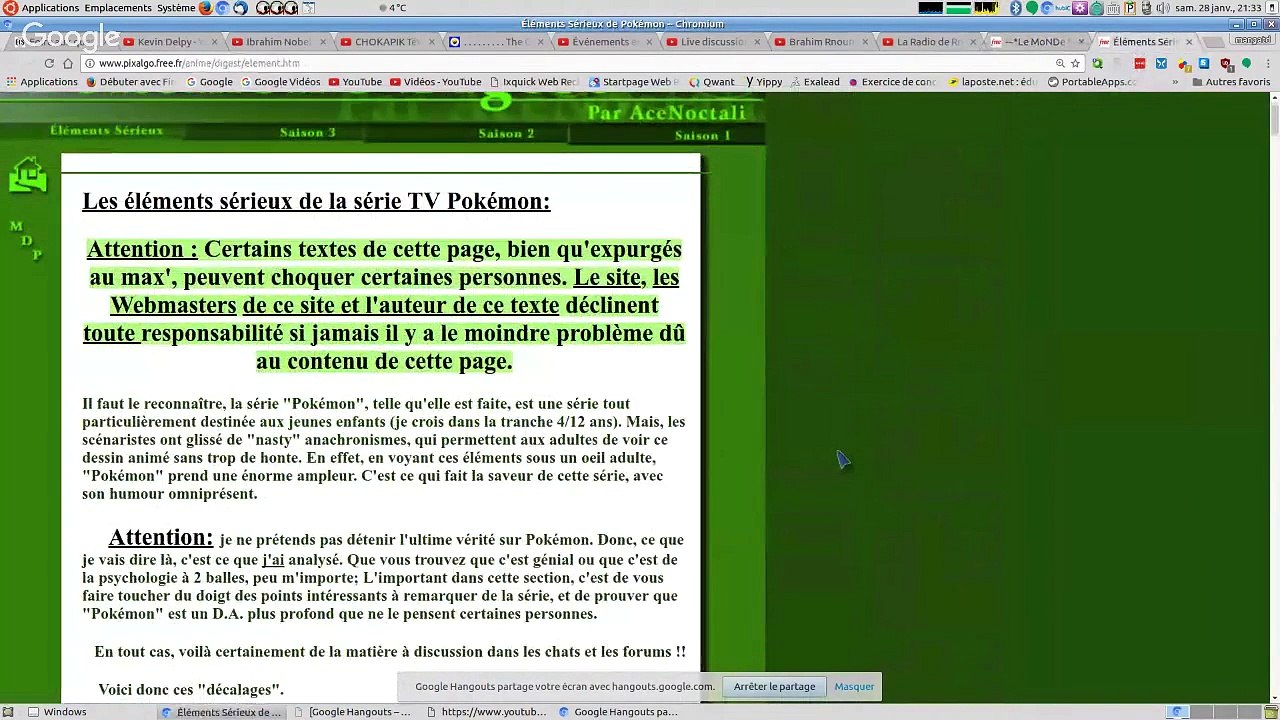The height and width of the screenshot is (720, 1280).
Task: Open the clock showing sam. 28 janv.
Action: (1218, 8)
